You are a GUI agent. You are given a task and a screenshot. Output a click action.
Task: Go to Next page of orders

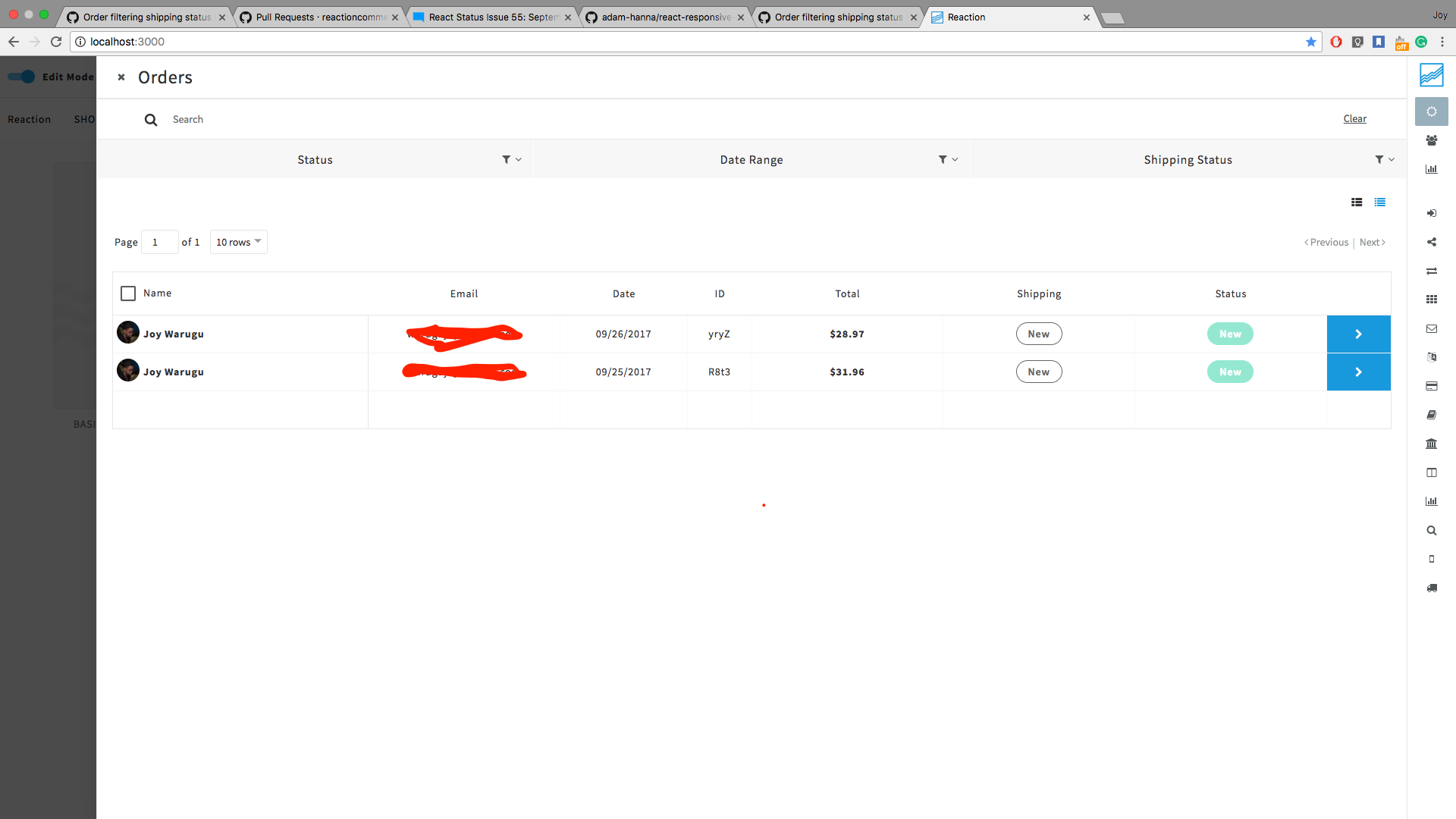[x=1372, y=243]
